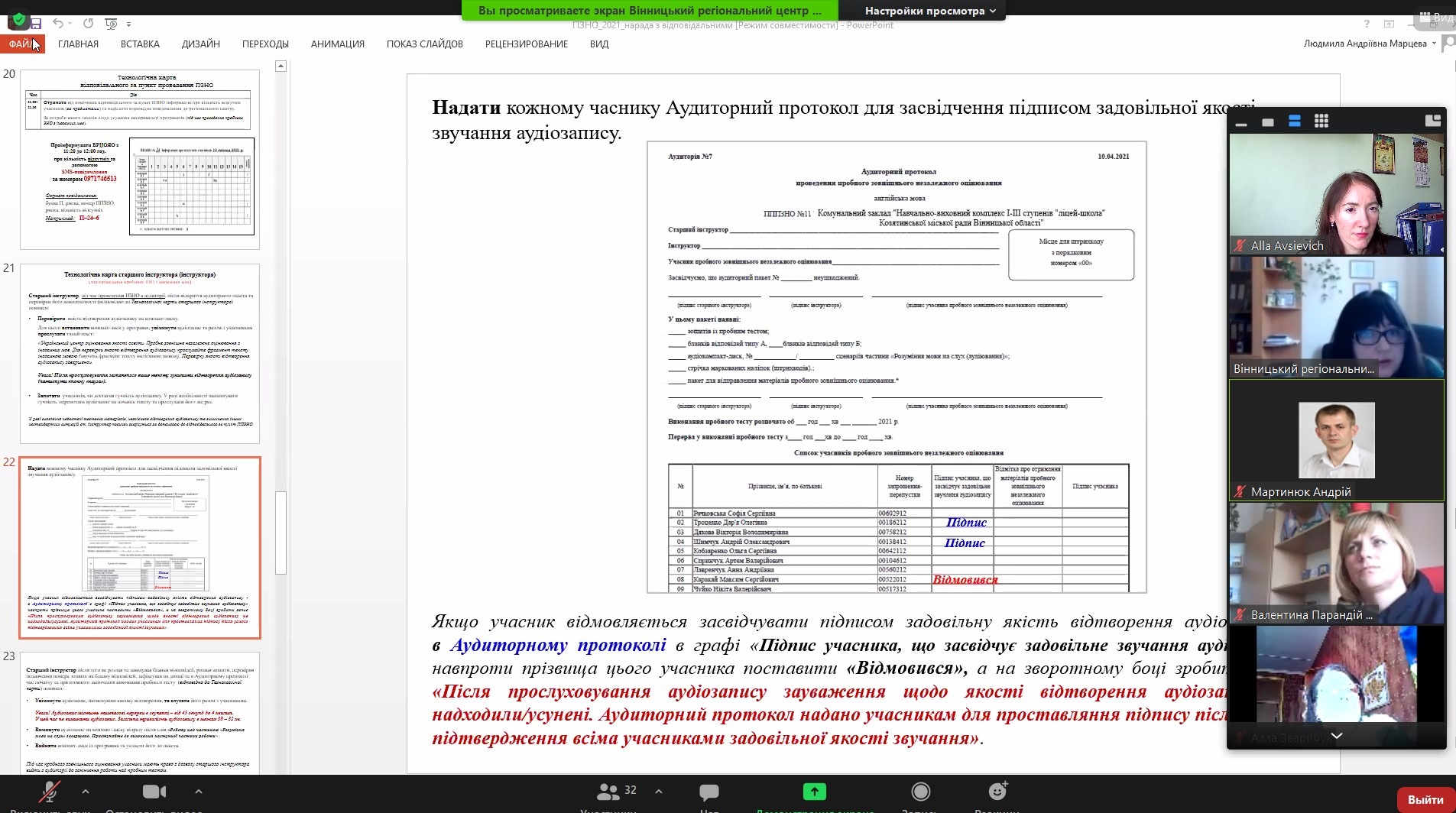This screenshot has height=813, width=1456.
Task: Open the ПОКАЗ СЛАЙДОВ ribbon tab
Action: tap(424, 44)
